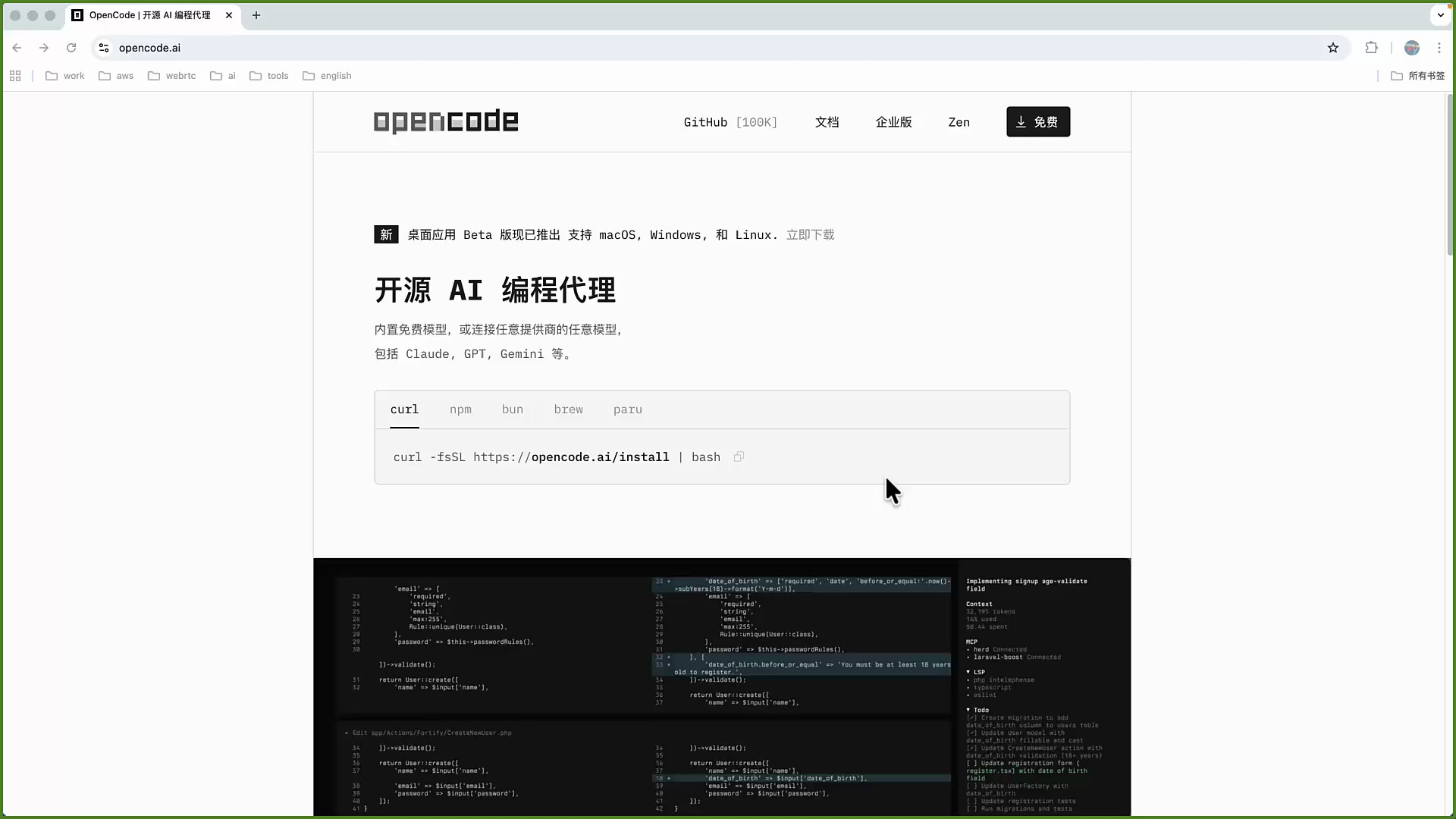1456x819 pixels.
Task: Open a new browser tab
Action: coord(256,15)
